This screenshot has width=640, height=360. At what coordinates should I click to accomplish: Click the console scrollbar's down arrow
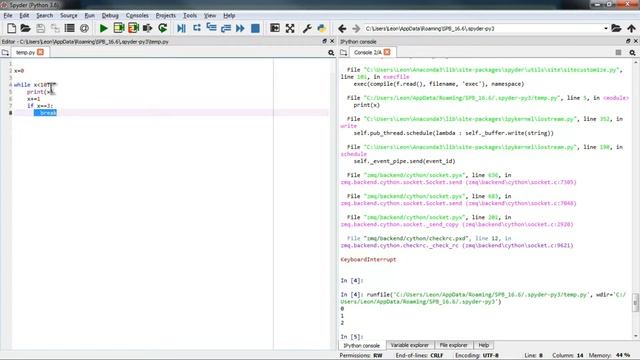click(x=636, y=336)
